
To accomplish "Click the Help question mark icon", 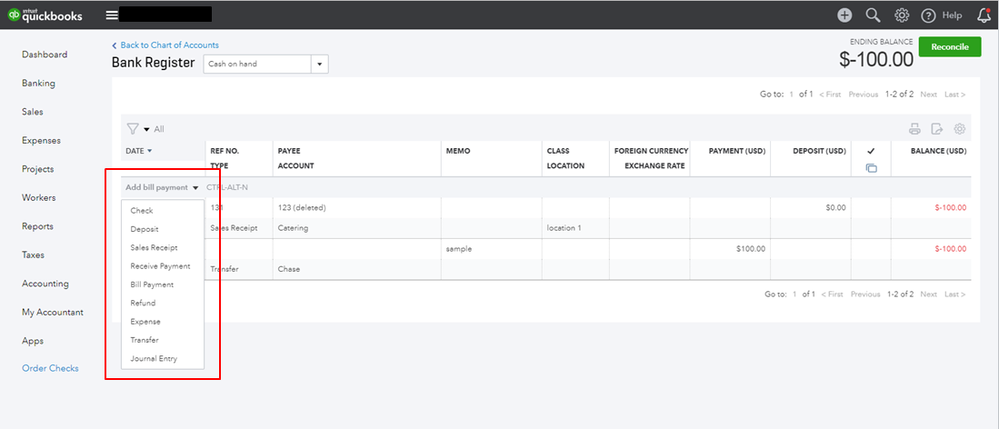I will pos(929,15).
